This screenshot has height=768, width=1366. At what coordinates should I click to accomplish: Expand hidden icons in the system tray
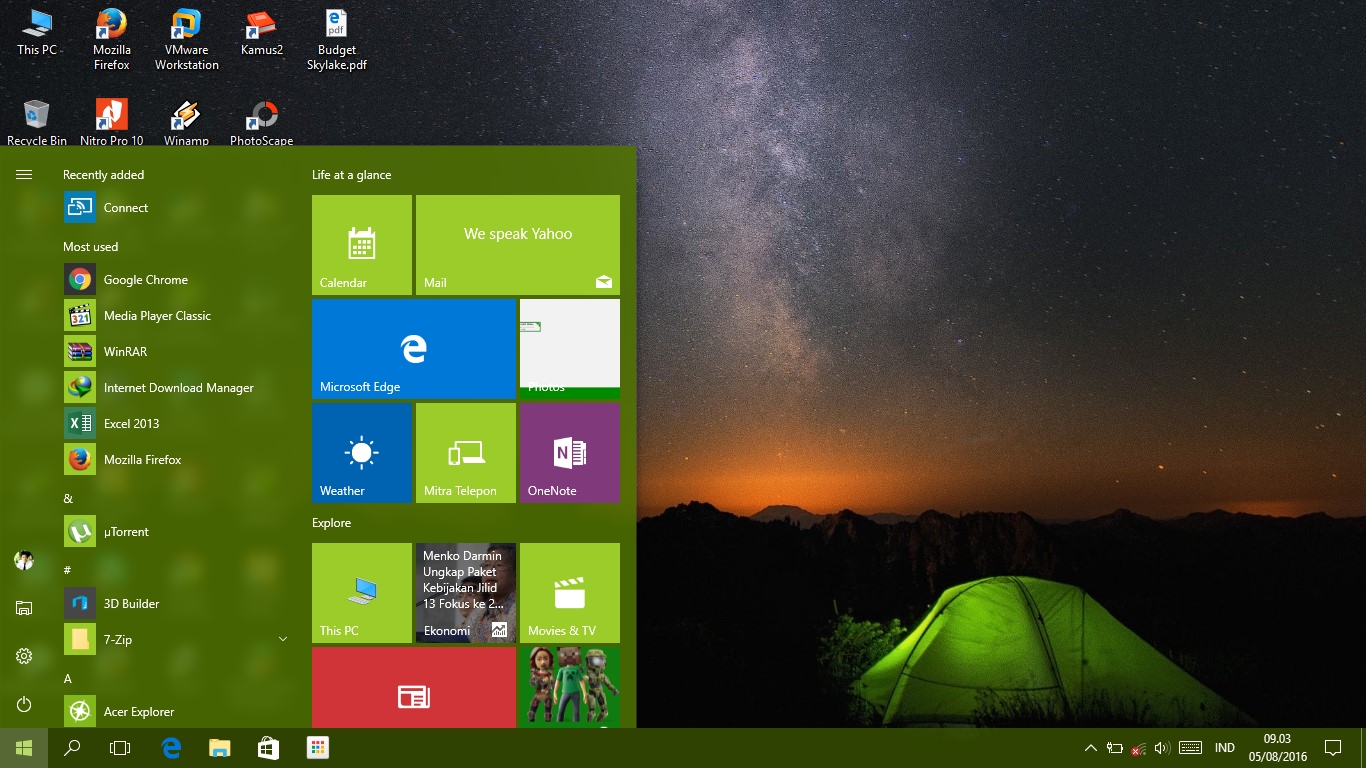point(1090,747)
